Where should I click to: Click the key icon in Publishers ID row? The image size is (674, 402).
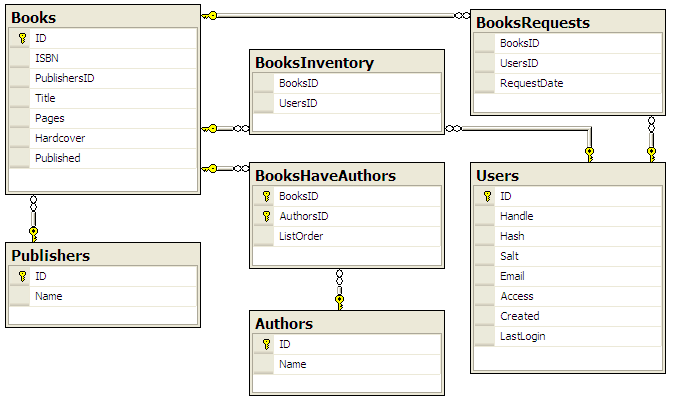21,276
